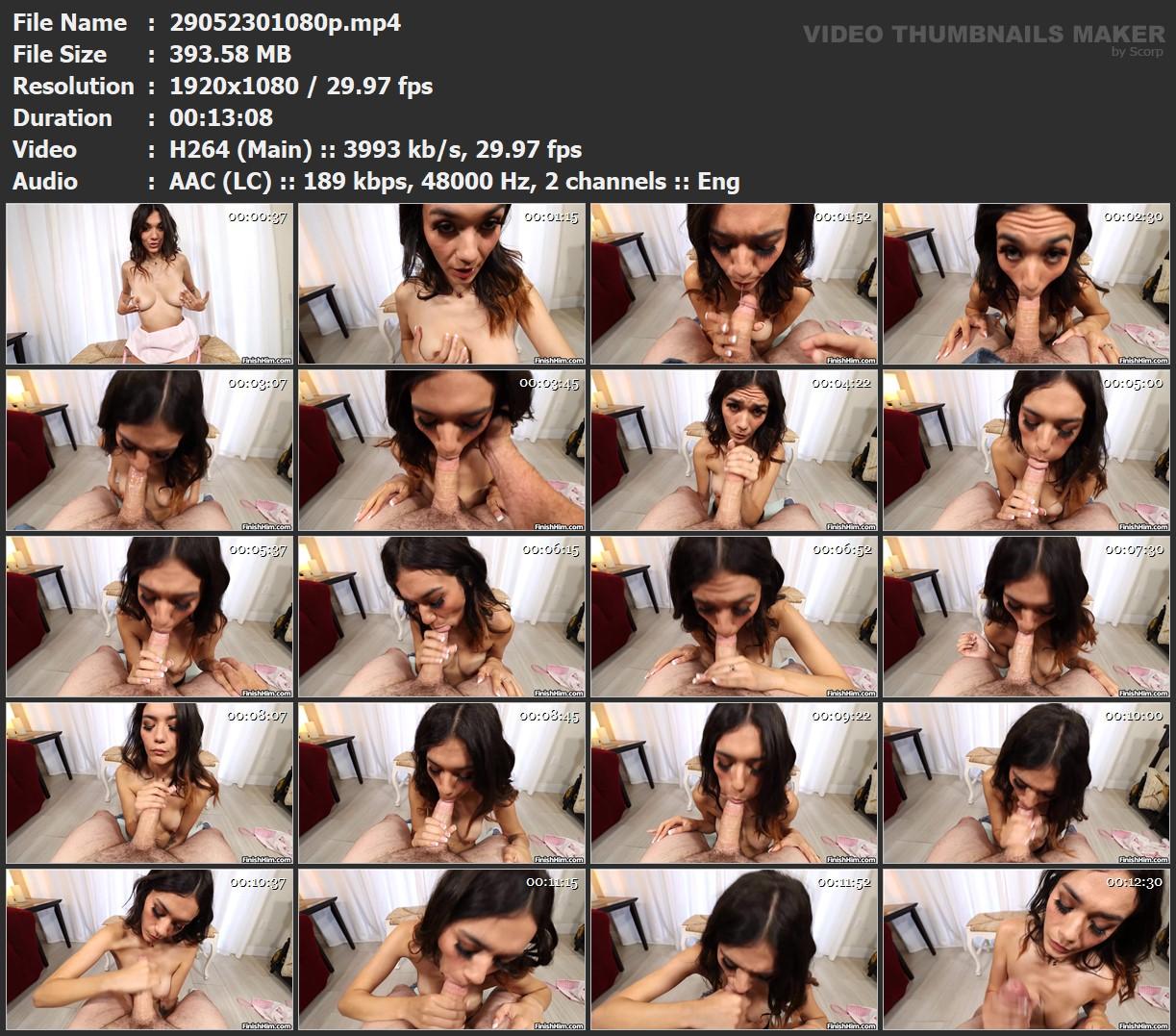This screenshot has height=1036, width=1176.
Task: Open the frame marked 00:01:52
Action: tap(734, 284)
